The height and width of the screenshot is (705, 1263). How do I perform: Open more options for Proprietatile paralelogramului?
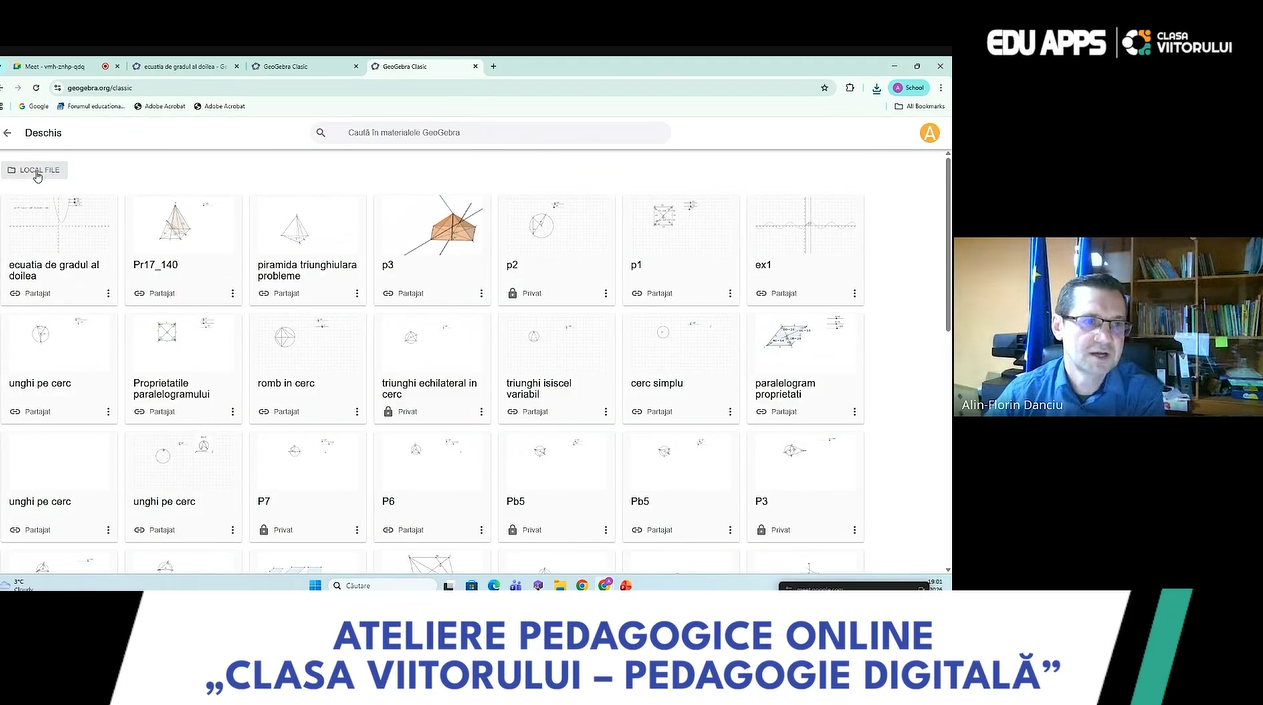233,412
